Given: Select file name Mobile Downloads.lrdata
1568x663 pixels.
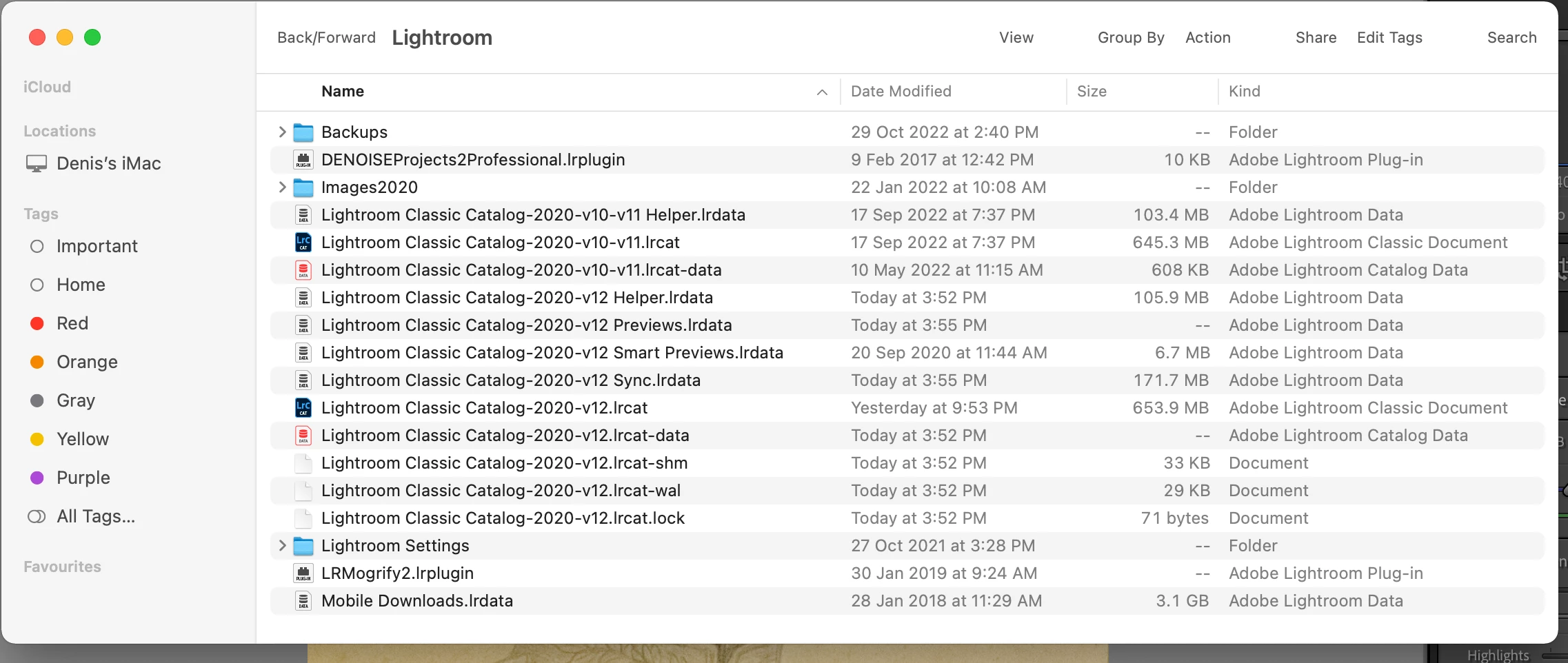Looking at the screenshot, I should click(x=417, y=601).
